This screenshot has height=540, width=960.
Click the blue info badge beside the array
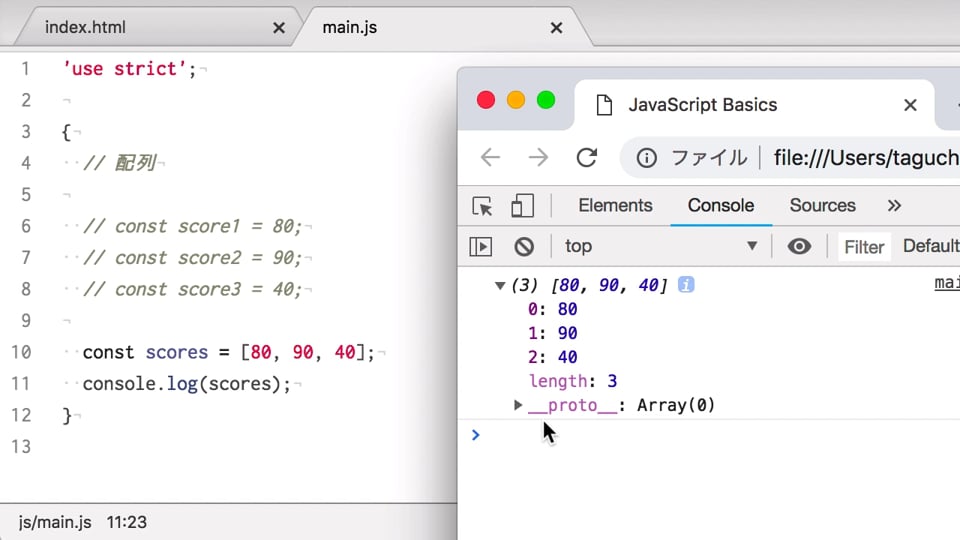pos(686,285)
